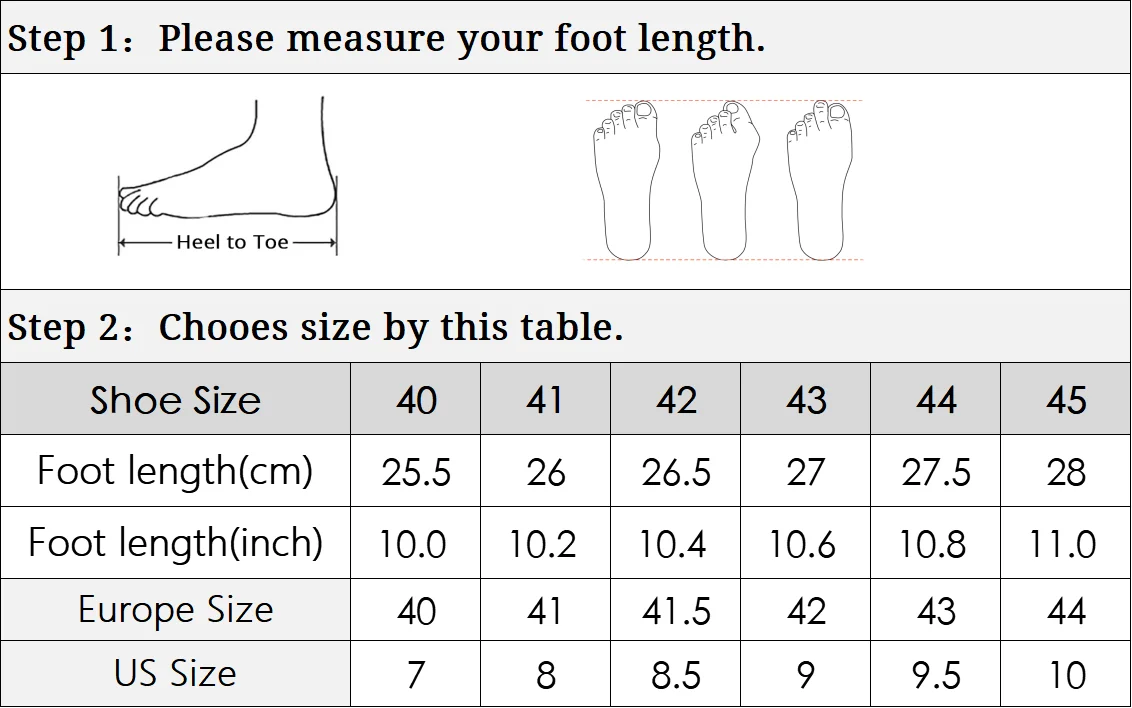The image size is (1132, 708).
Task: Click the Heel to Toe label
Action: (232, 242)
